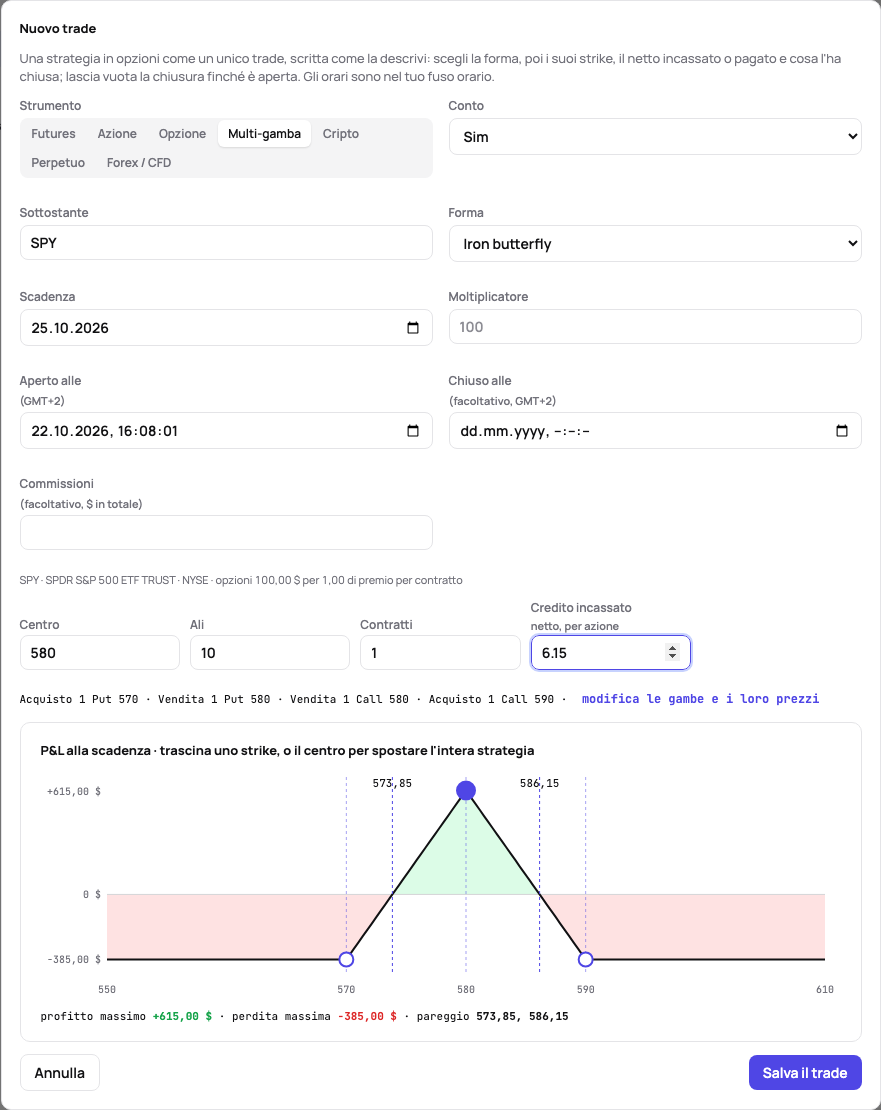The image size is (881, 1110).
Task: Click the 'Acquisto 1 Call 590' leg text
Action: [x=491, y=699]
